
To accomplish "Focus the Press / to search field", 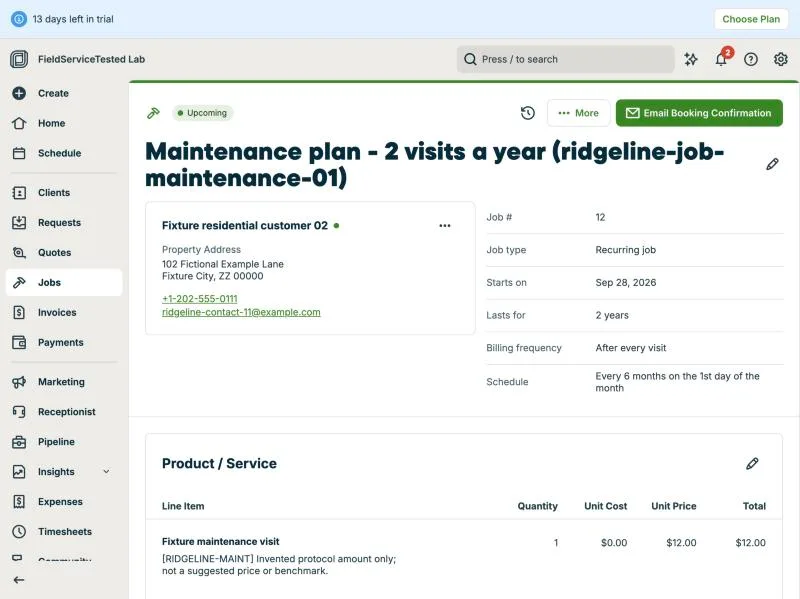I will [565, 59].
